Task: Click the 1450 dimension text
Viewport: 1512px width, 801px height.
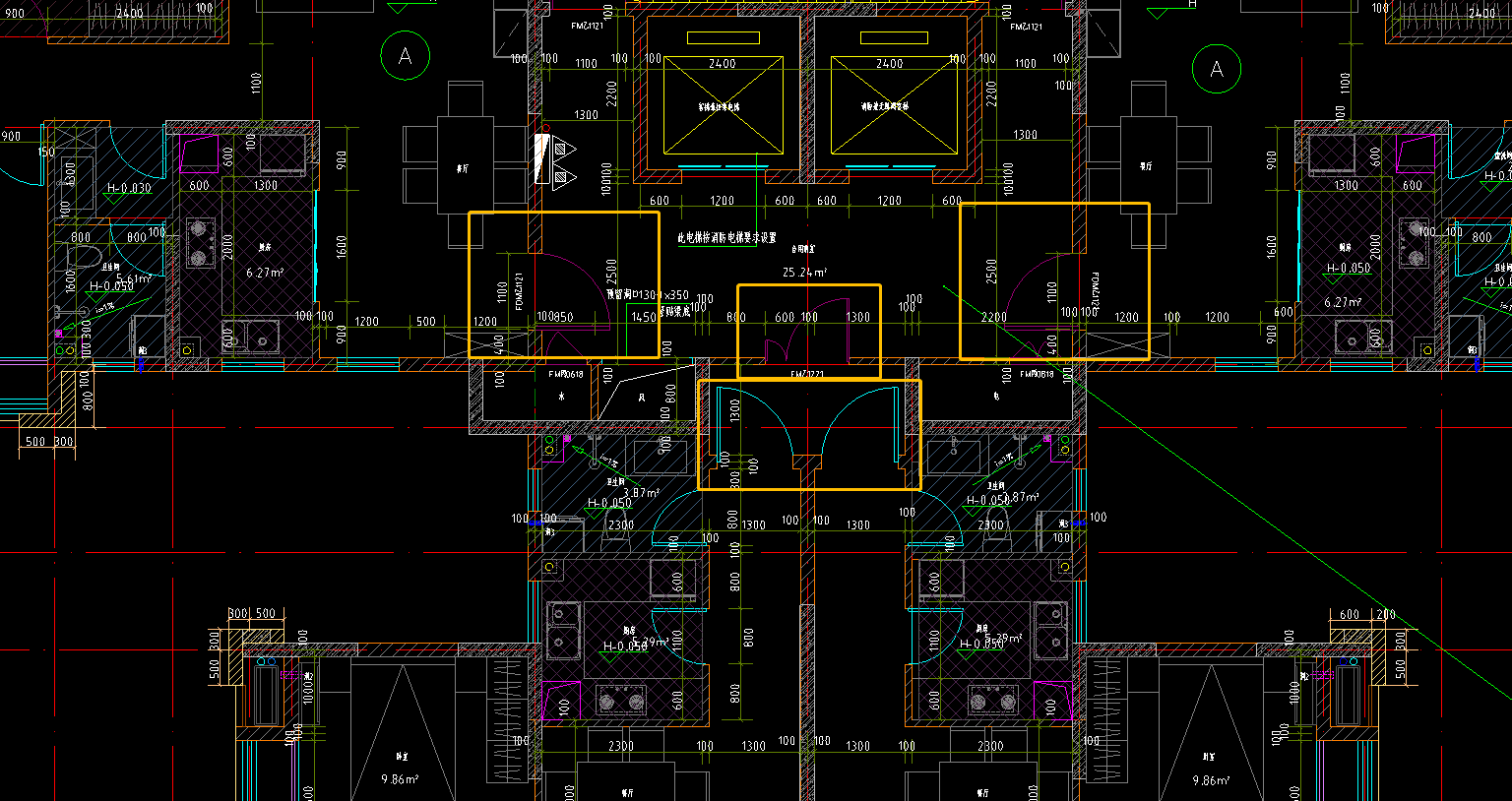Action: click(644, 318)
